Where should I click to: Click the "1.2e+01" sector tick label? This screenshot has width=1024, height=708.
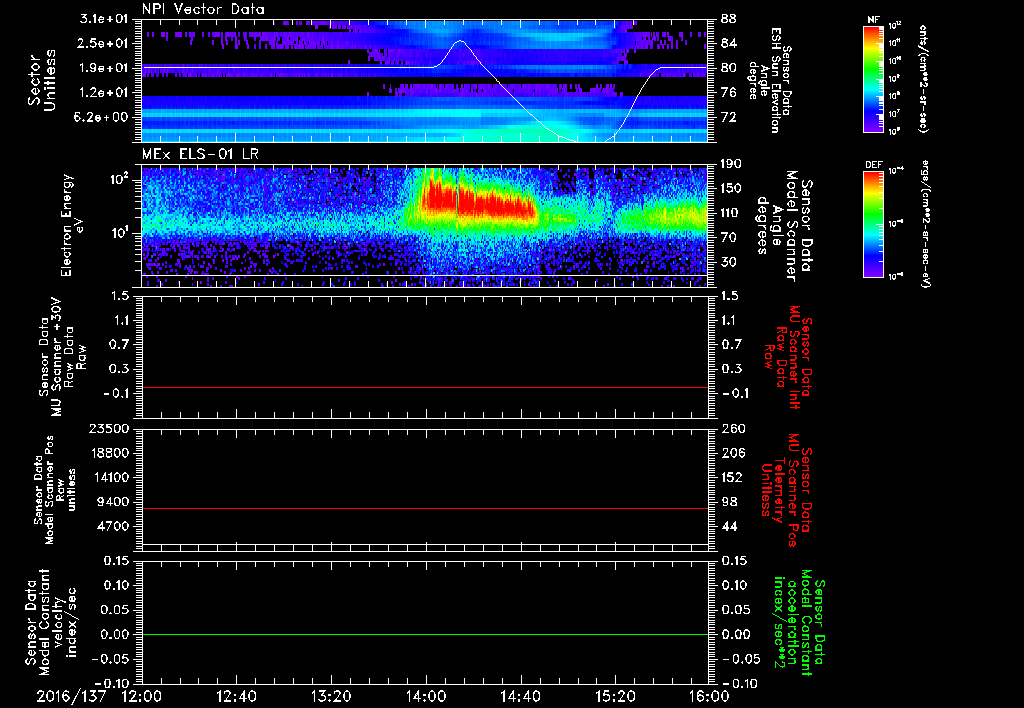coord(104,93)
